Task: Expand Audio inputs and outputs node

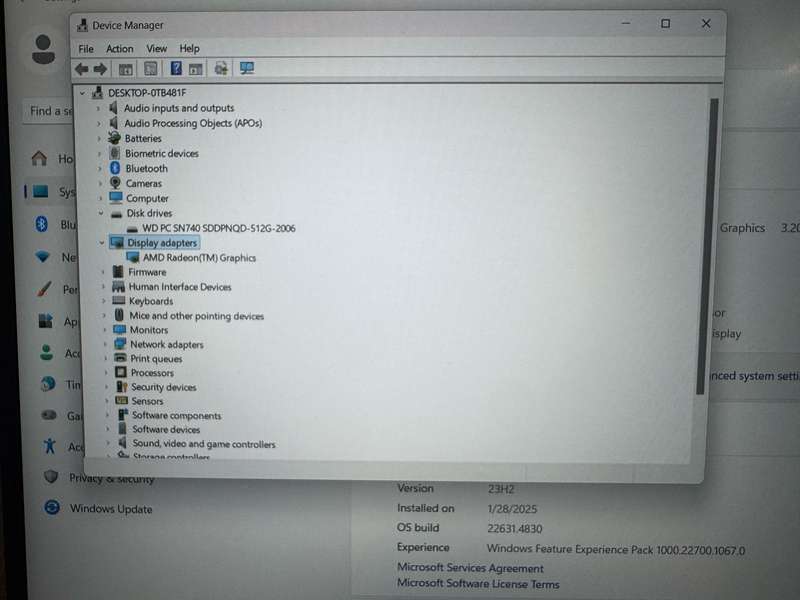Action: tap(98, 108)
